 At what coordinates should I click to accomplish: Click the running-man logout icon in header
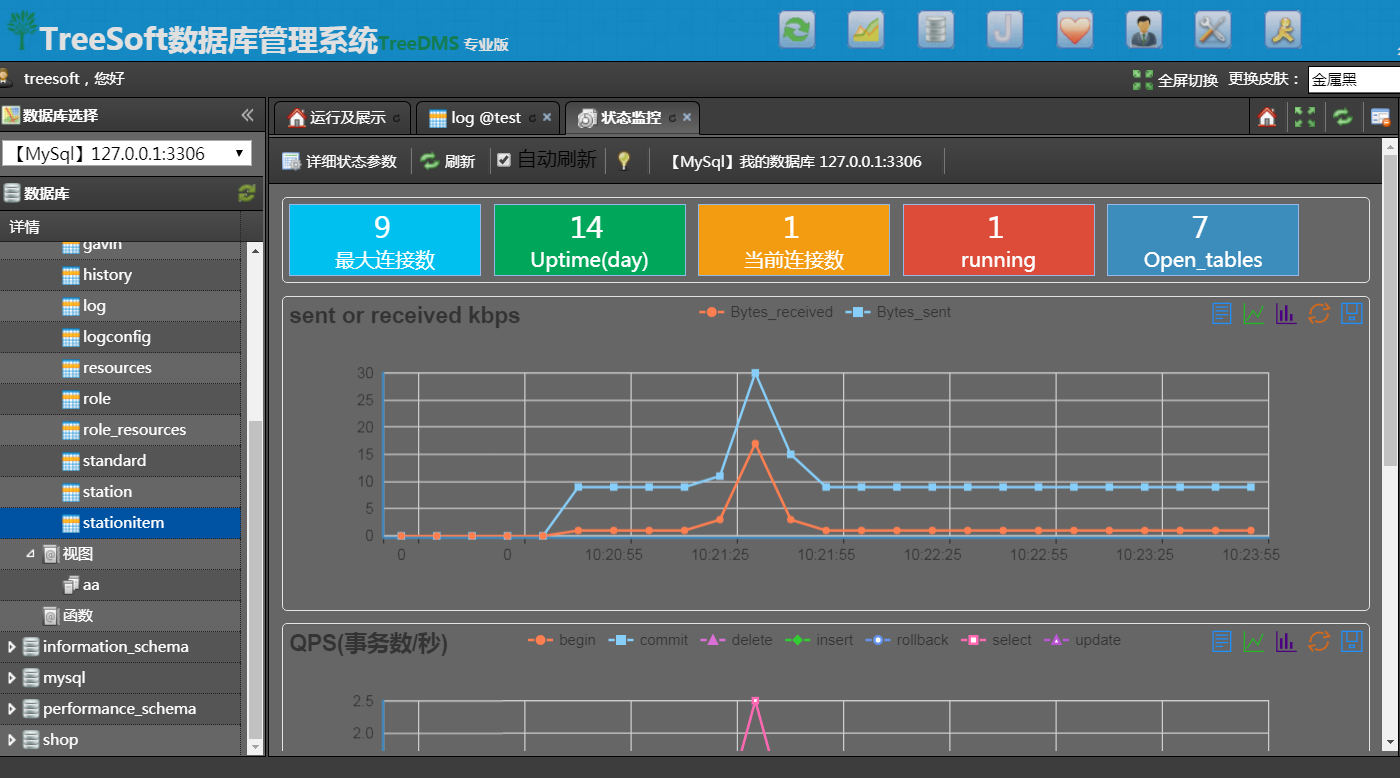[x=1283, y=29]
